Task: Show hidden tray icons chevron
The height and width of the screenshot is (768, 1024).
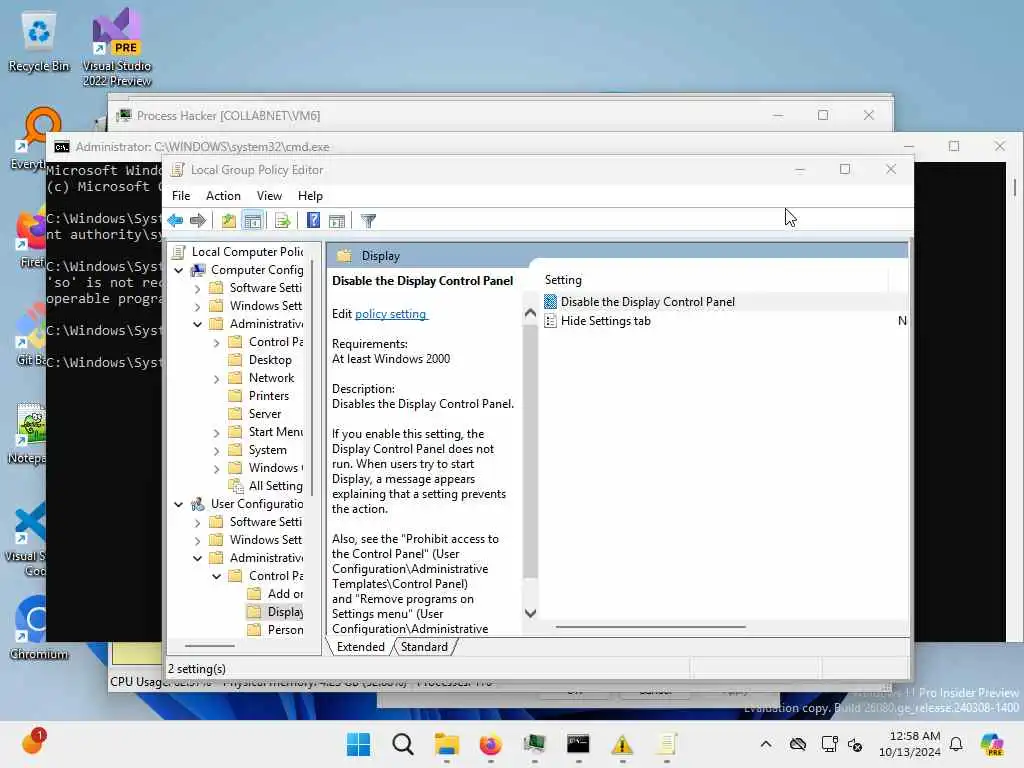Action: tap(766, 744)
